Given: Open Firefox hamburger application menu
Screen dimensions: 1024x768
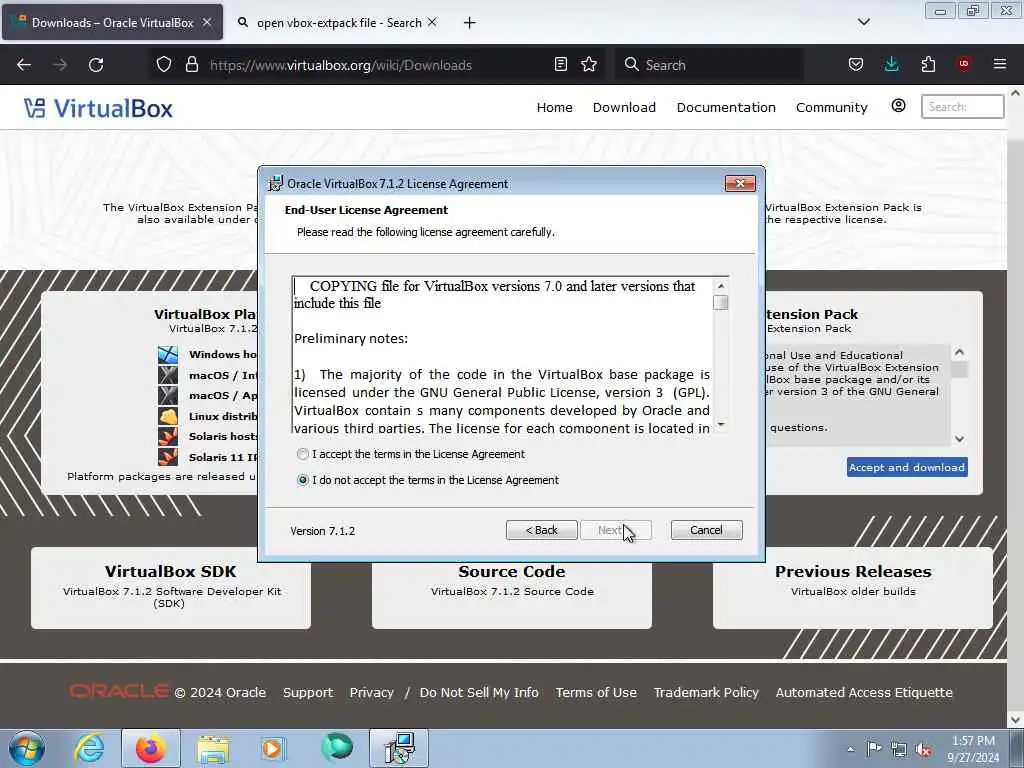Looking at the screenshot, I should pyautogui.click(x=1000, y=64).
